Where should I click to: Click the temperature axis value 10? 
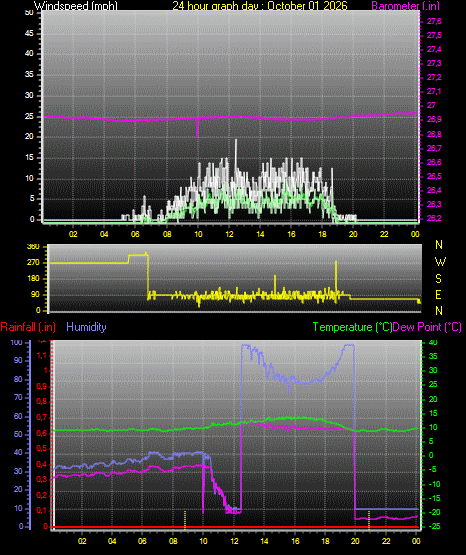(x=433, y=427)
